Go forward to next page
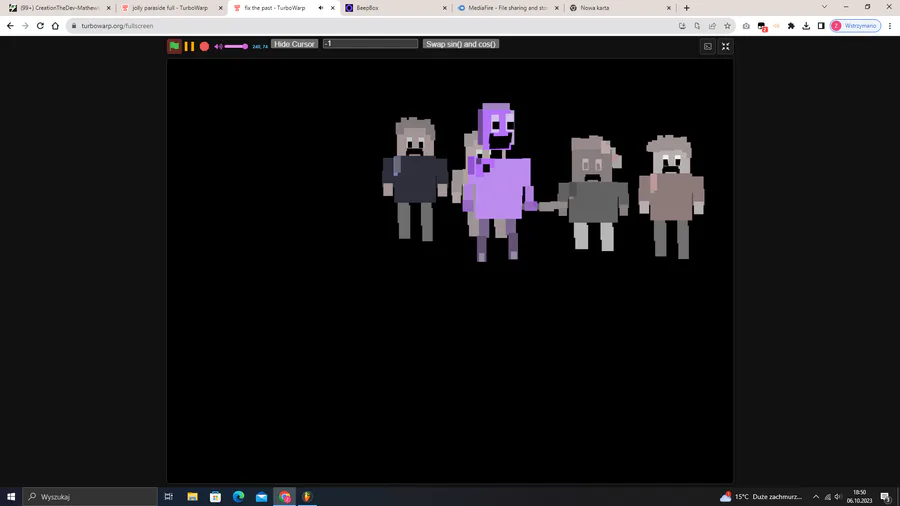This screenshot has height=506, width=900. point(25,26)
